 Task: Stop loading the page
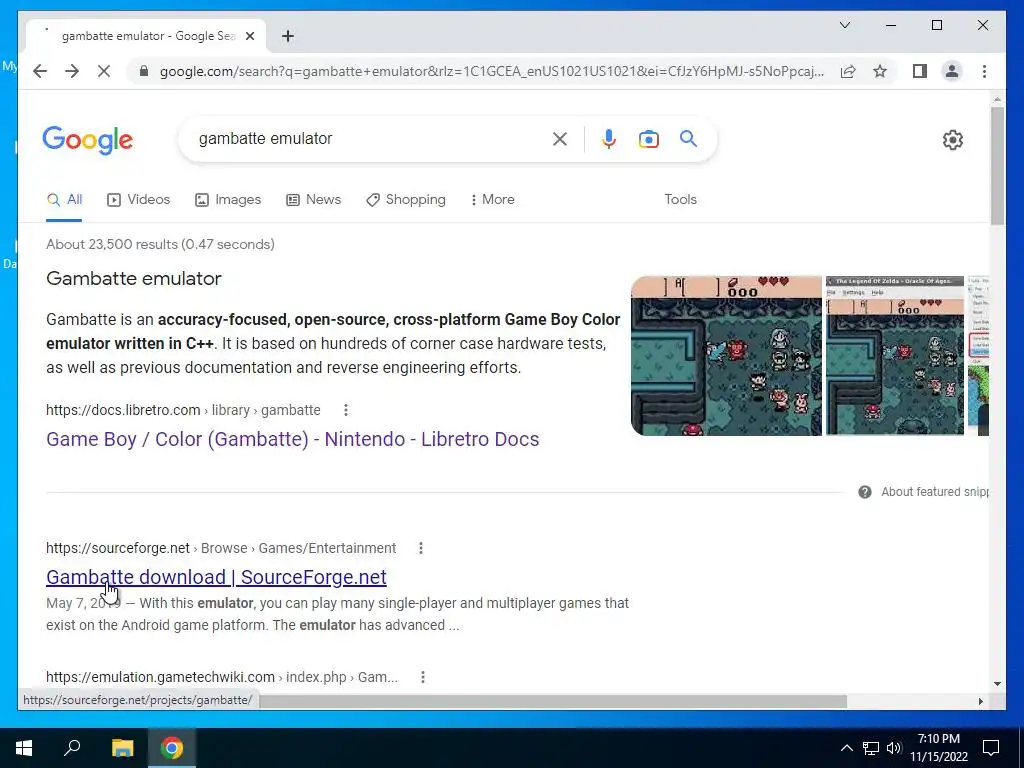[104, 71]
